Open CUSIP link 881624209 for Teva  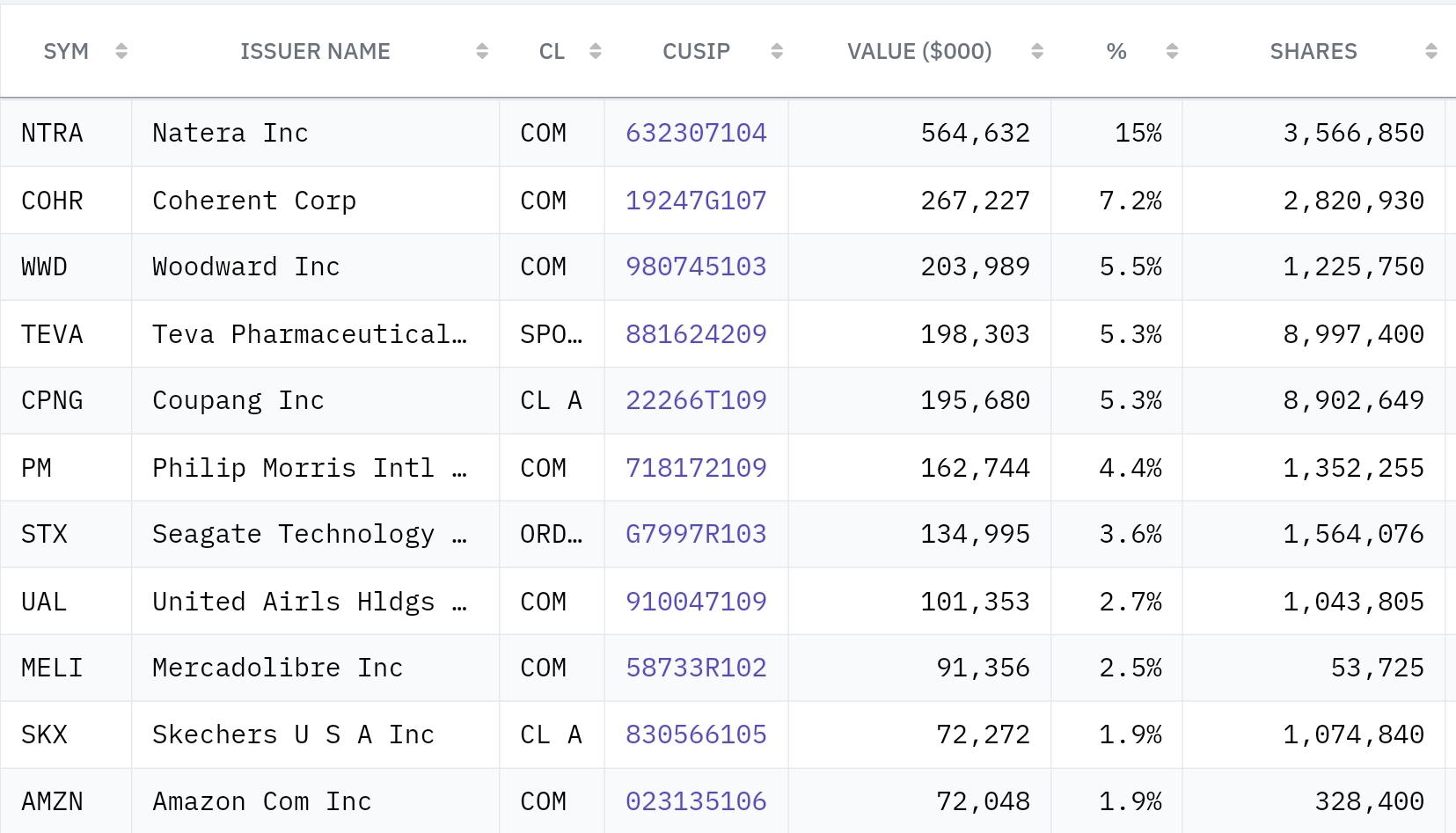tap(696, 334)
